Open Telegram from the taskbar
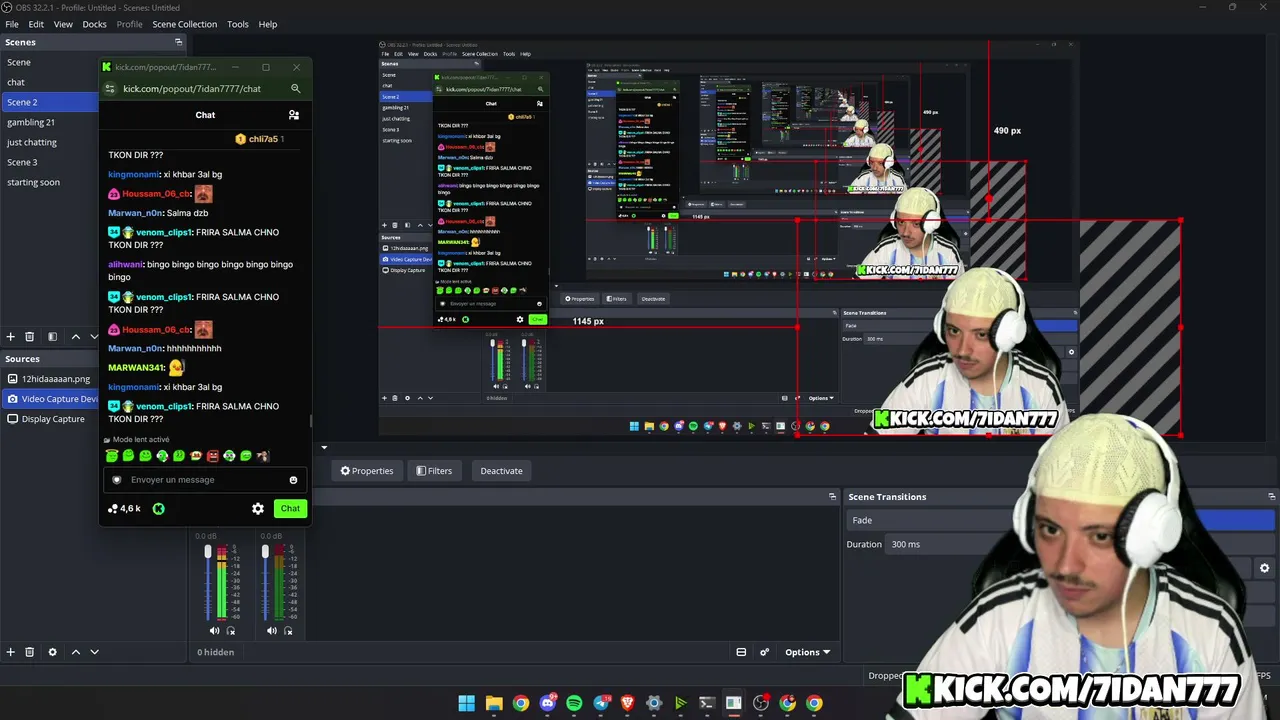 (x=601, y=703)
